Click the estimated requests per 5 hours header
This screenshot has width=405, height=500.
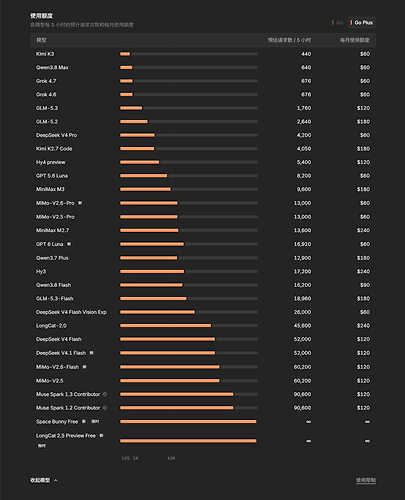pyautogui.click(x=289, y=40)
